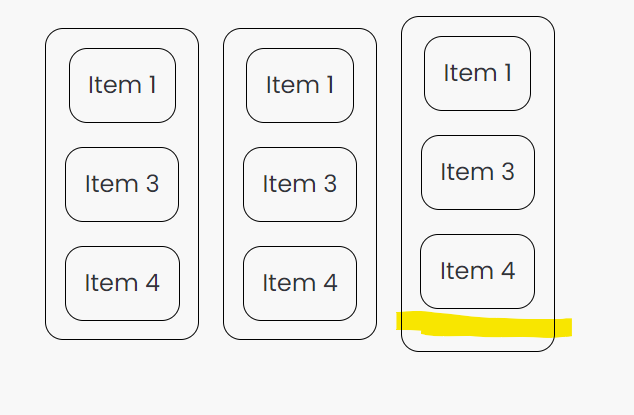Click gap between Item 3 and Item 4 in middle container
This screenshot has width=634, height=415.
click(300, 234)
